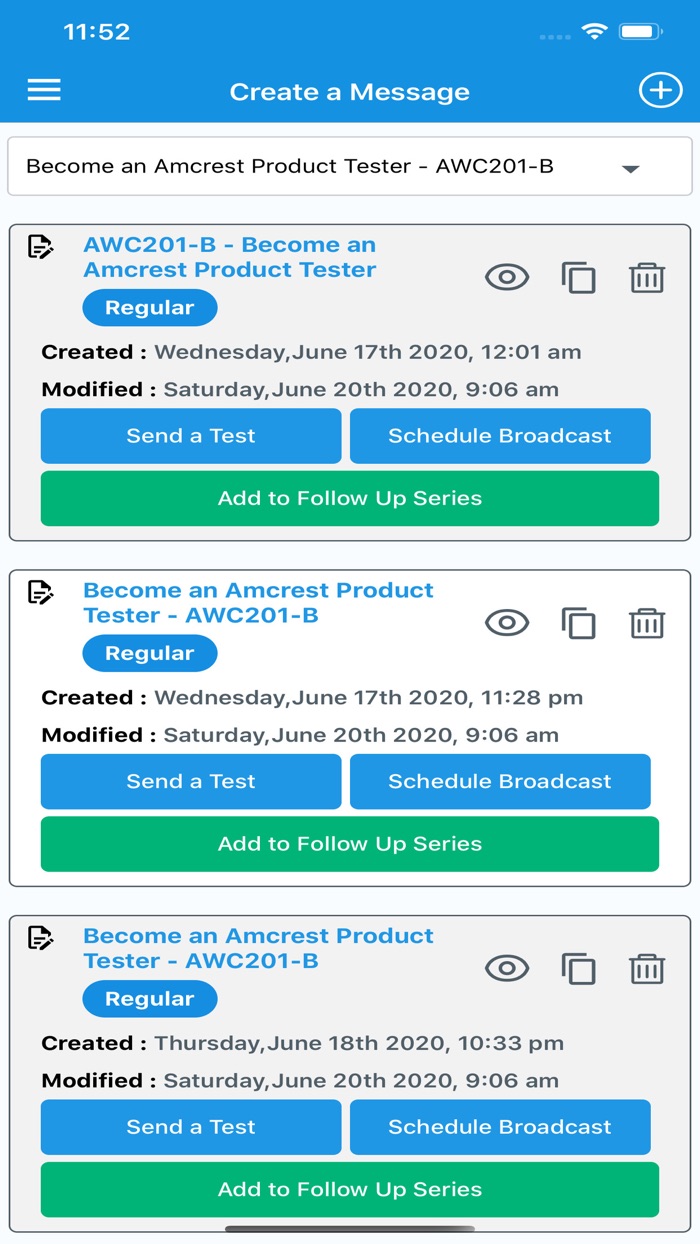Open the 'AWC201-B - Become an Amcrest Product Tester' title link
The image size is (700, 1244).
tap(230, 257)
